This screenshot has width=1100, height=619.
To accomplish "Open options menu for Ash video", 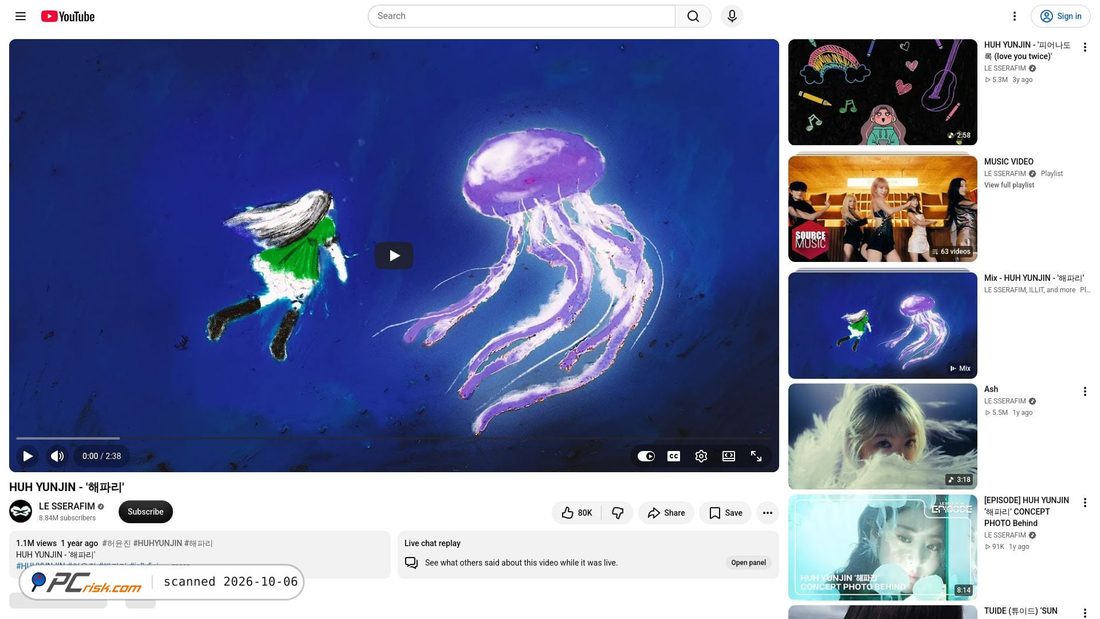I will 1085,391.
